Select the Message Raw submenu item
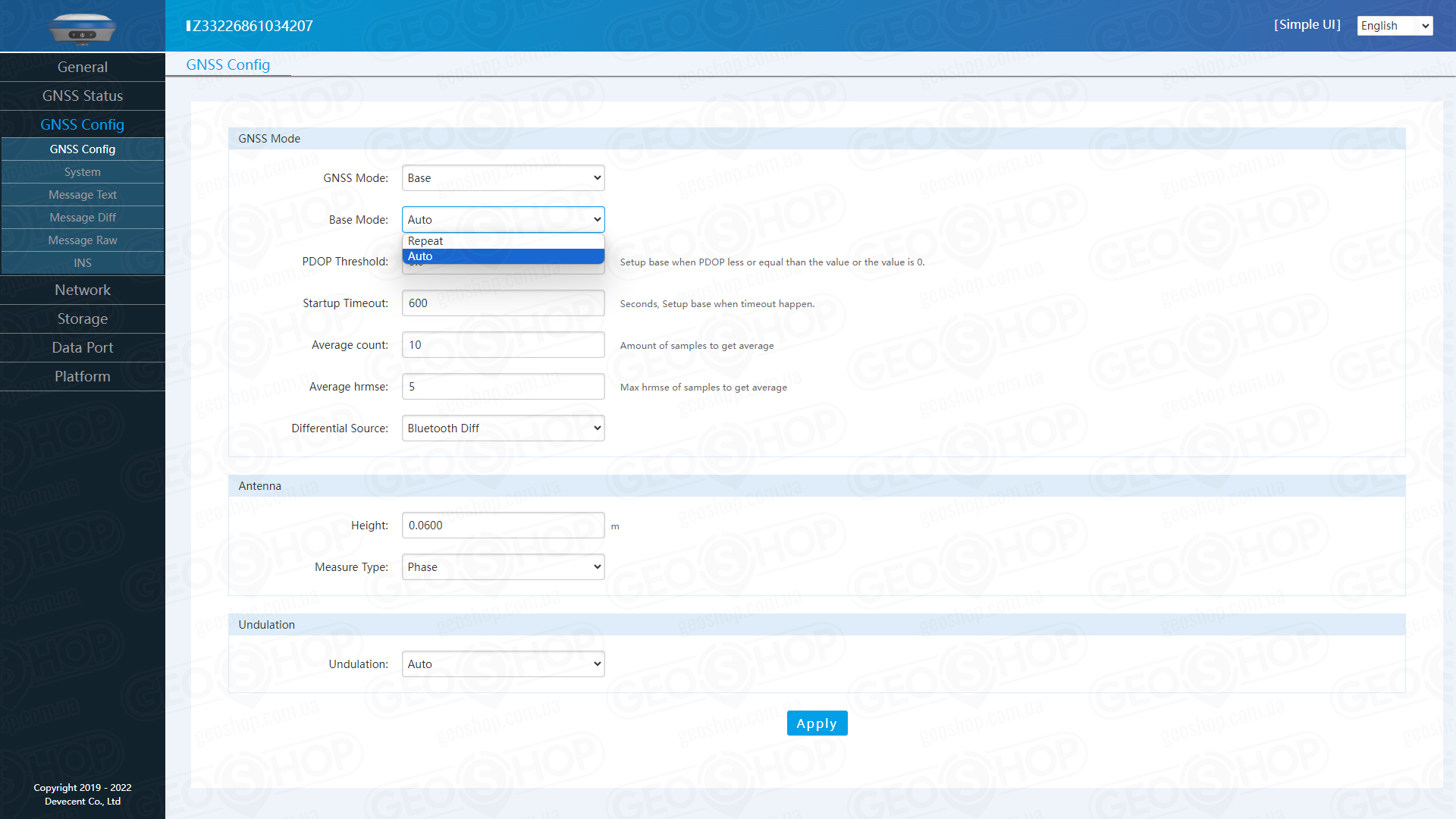Image resolution: width=1456 pixels, height=819 pixels. (82, 240)
